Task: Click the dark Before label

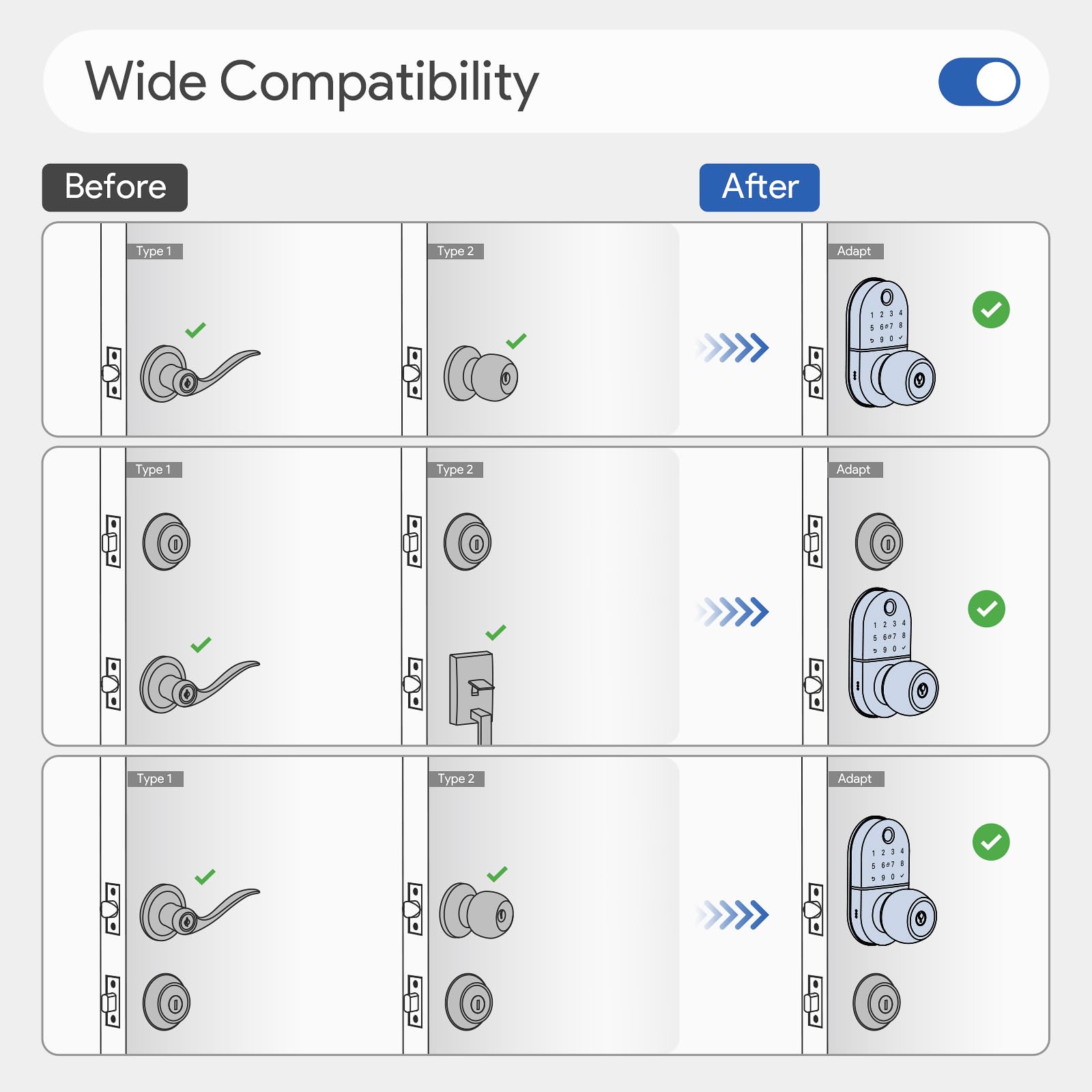Action: coord(115,187)
